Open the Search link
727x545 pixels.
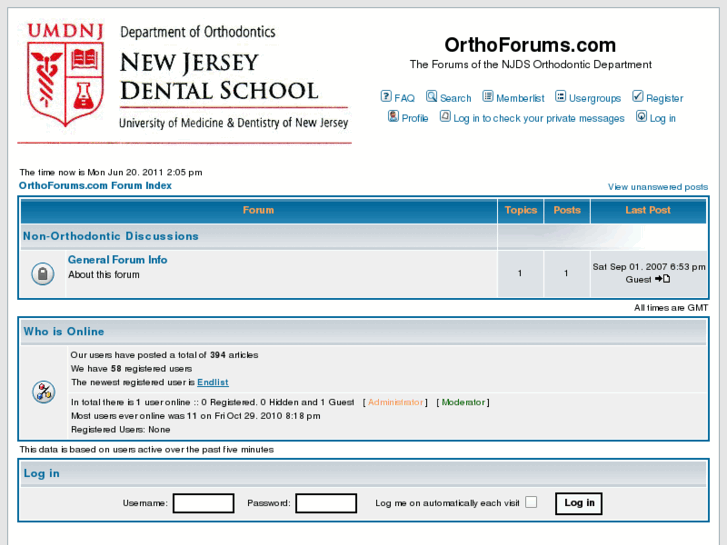point(455,98)
